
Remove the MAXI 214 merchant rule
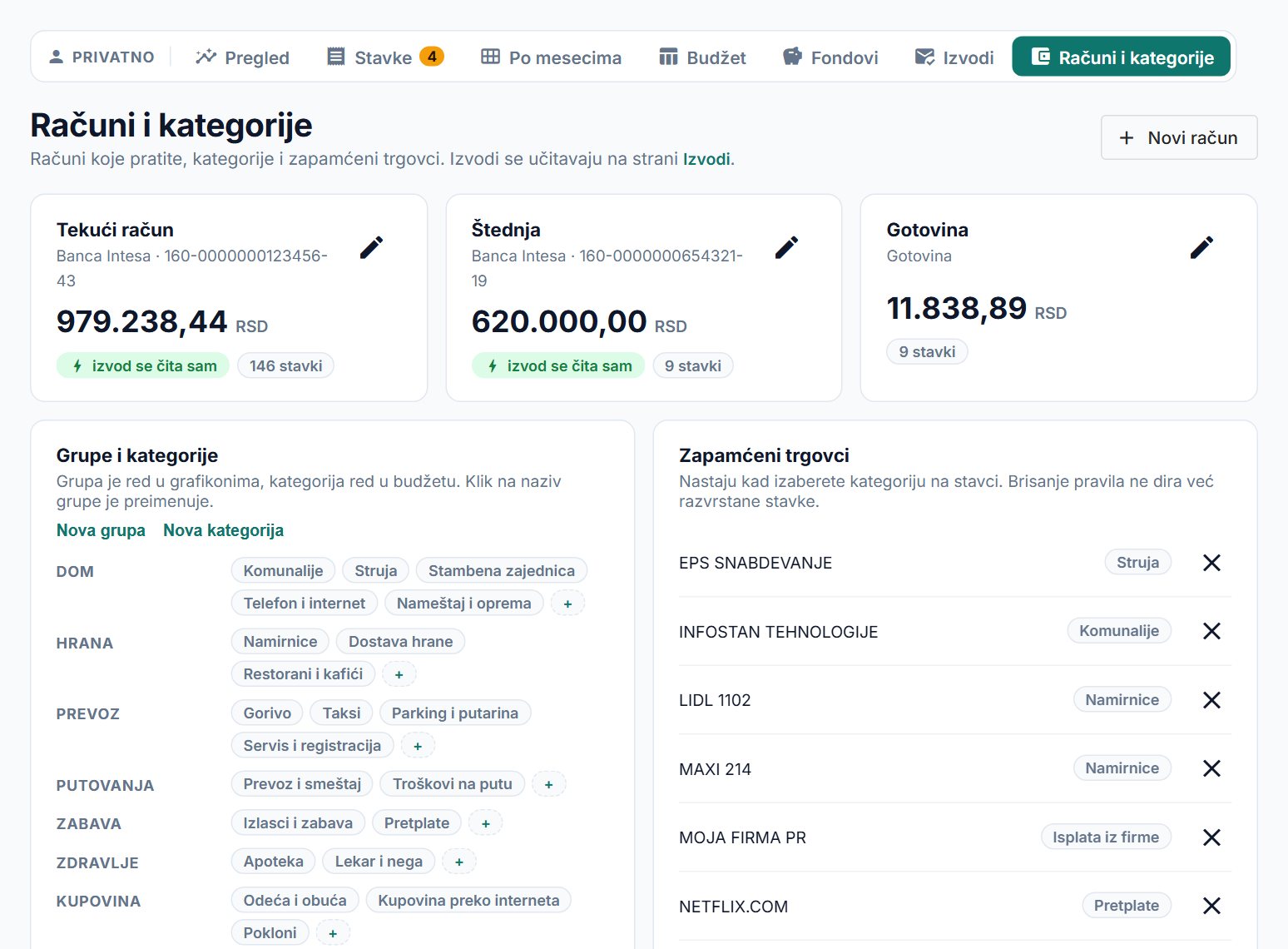click(1211, 768)
